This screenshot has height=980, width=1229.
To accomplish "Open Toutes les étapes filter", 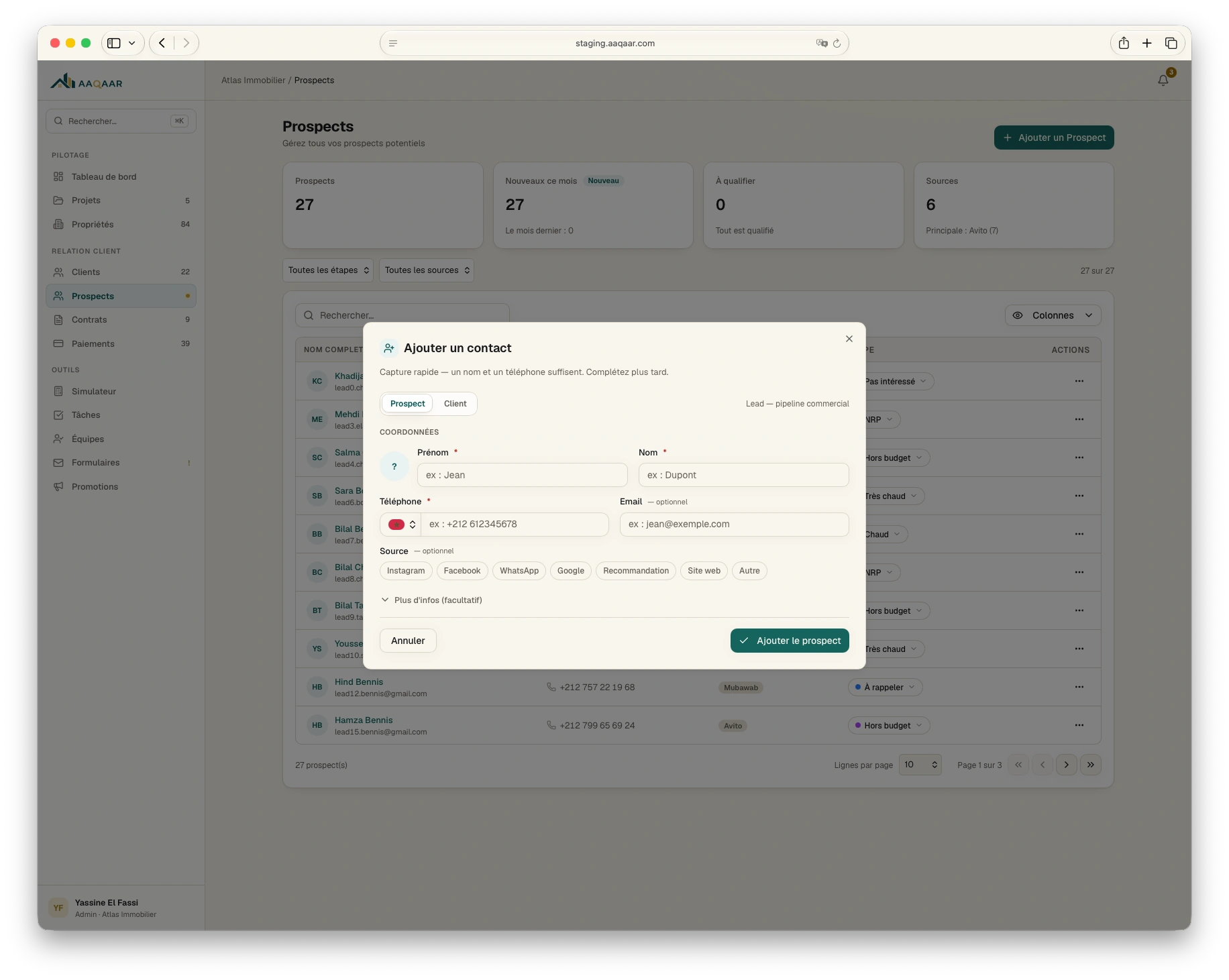I will click(328, 270).
